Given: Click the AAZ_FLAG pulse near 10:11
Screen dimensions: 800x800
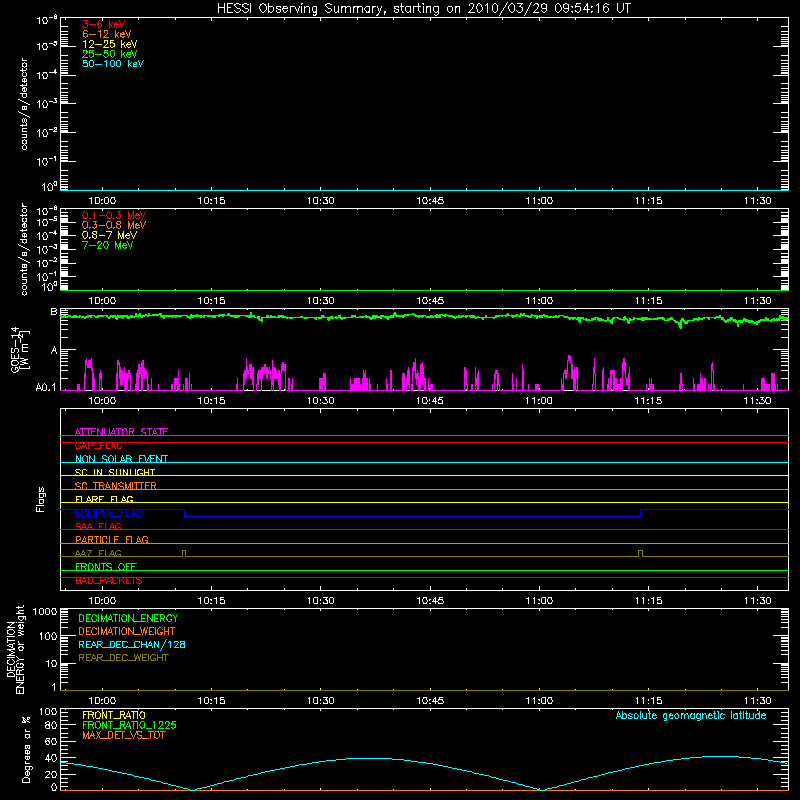Looking at the screenshot, I should click(184, 554).
